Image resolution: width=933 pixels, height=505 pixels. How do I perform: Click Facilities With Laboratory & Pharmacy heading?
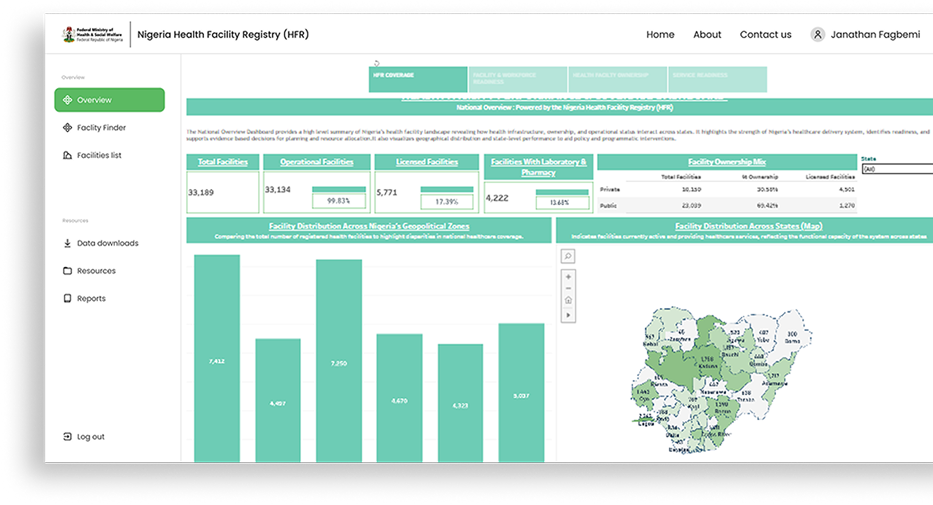(x=538, y=167)
